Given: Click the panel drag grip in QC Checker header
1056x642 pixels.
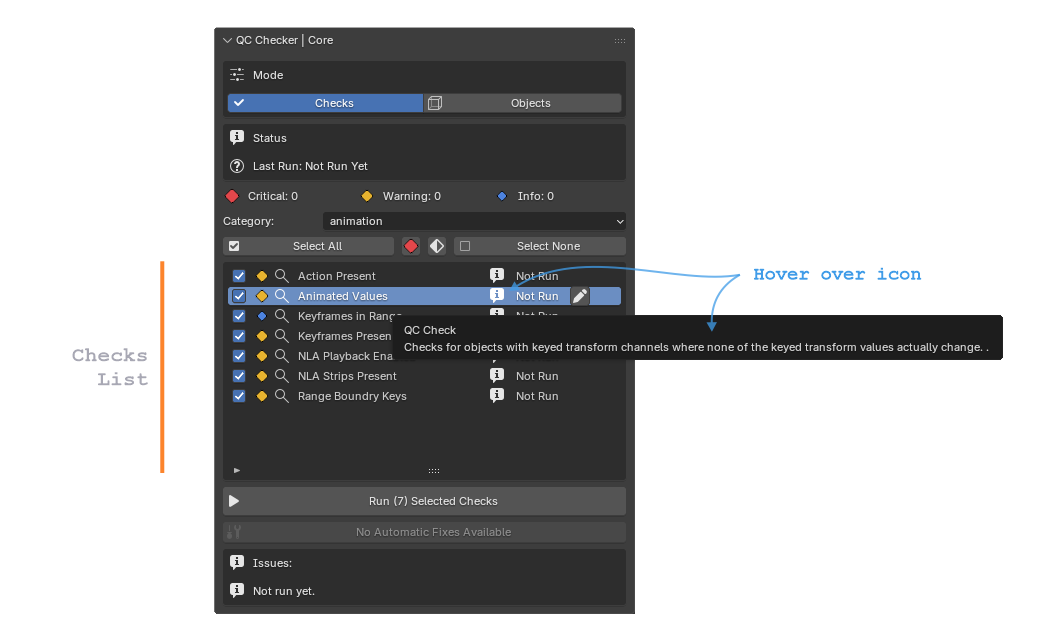Looking at the screenshot, I should point(620,41).
